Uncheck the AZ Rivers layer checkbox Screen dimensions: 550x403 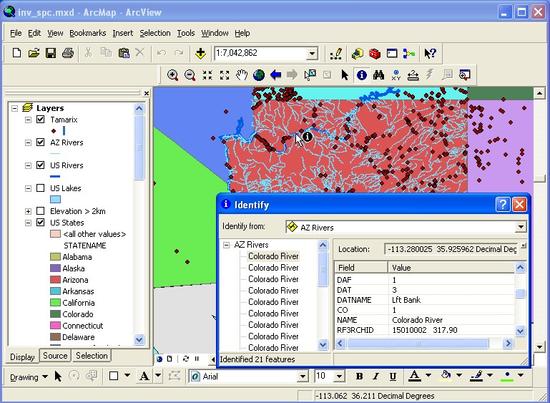[41, 142]
